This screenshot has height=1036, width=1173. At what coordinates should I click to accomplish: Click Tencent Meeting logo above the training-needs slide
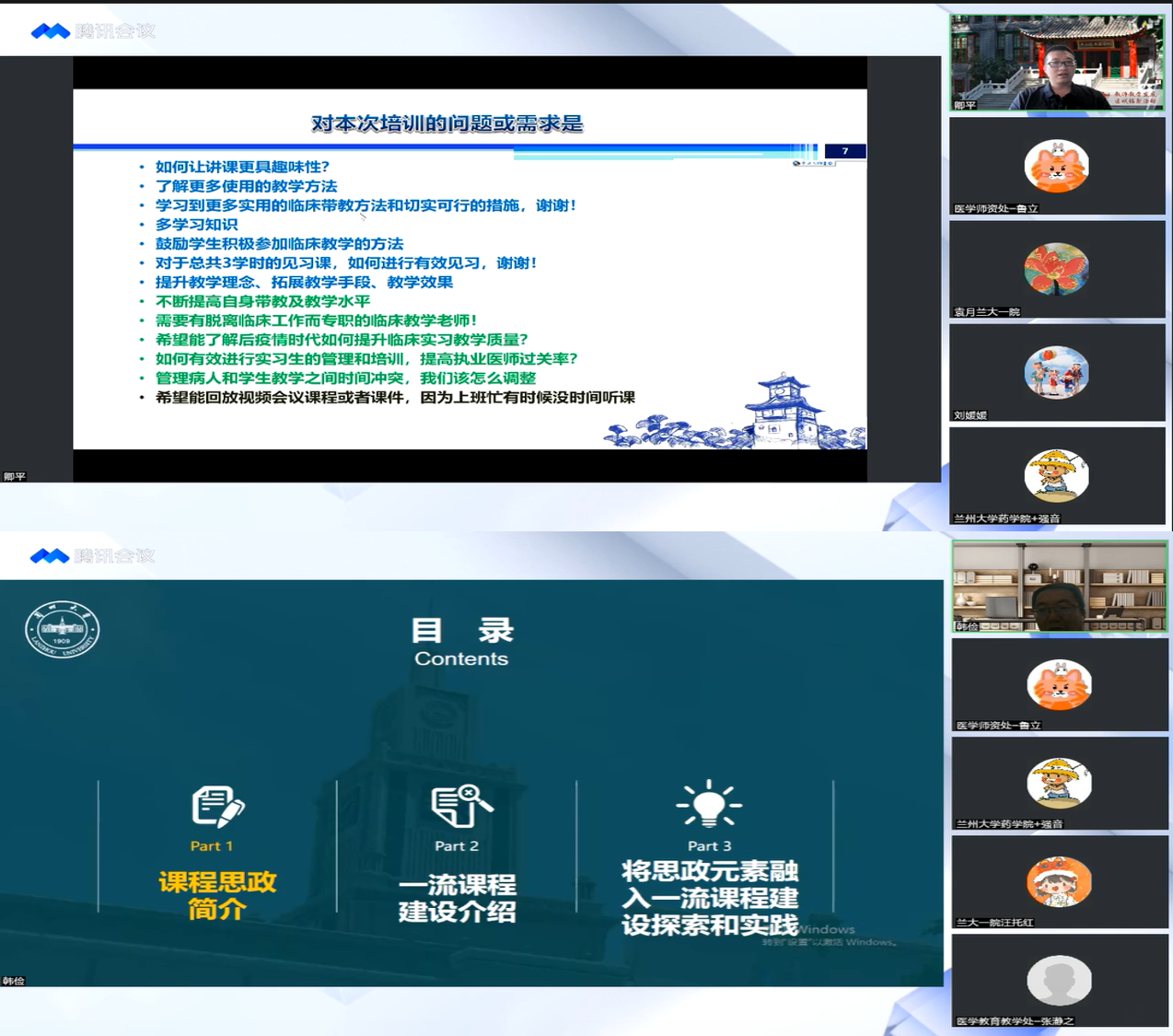point(92,31)
